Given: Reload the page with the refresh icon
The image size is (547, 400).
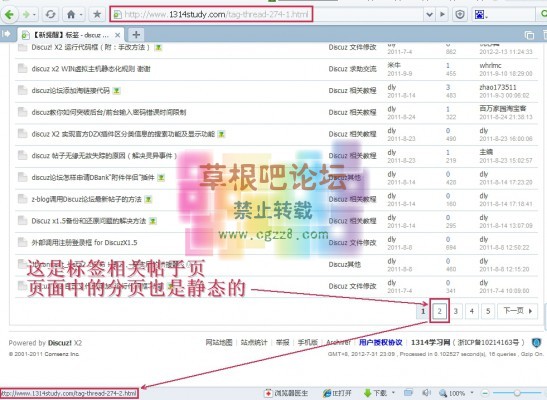Looking at the screenshot, I should click(51, 15).
